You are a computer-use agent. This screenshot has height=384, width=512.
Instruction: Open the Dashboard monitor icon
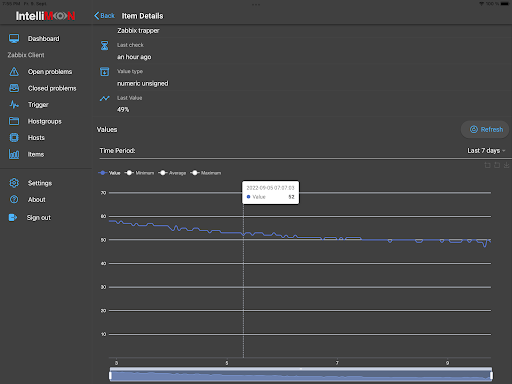14,39
